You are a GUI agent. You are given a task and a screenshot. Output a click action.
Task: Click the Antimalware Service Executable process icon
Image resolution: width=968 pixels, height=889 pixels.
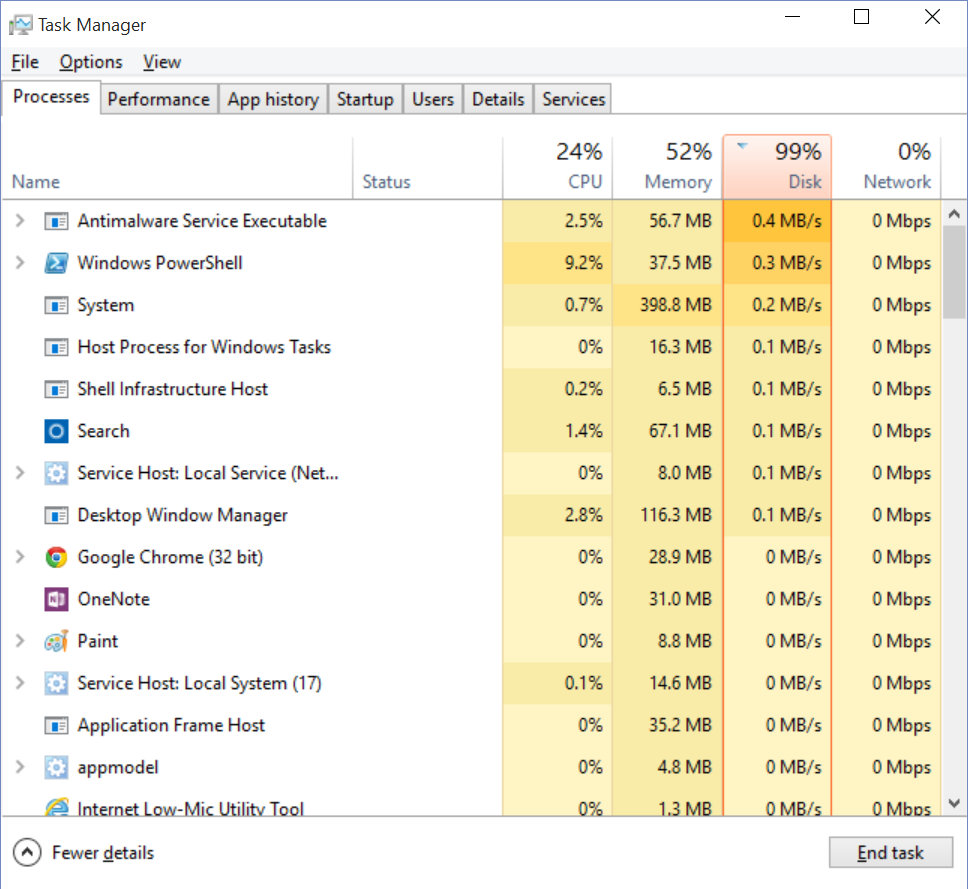pos(56,221)
